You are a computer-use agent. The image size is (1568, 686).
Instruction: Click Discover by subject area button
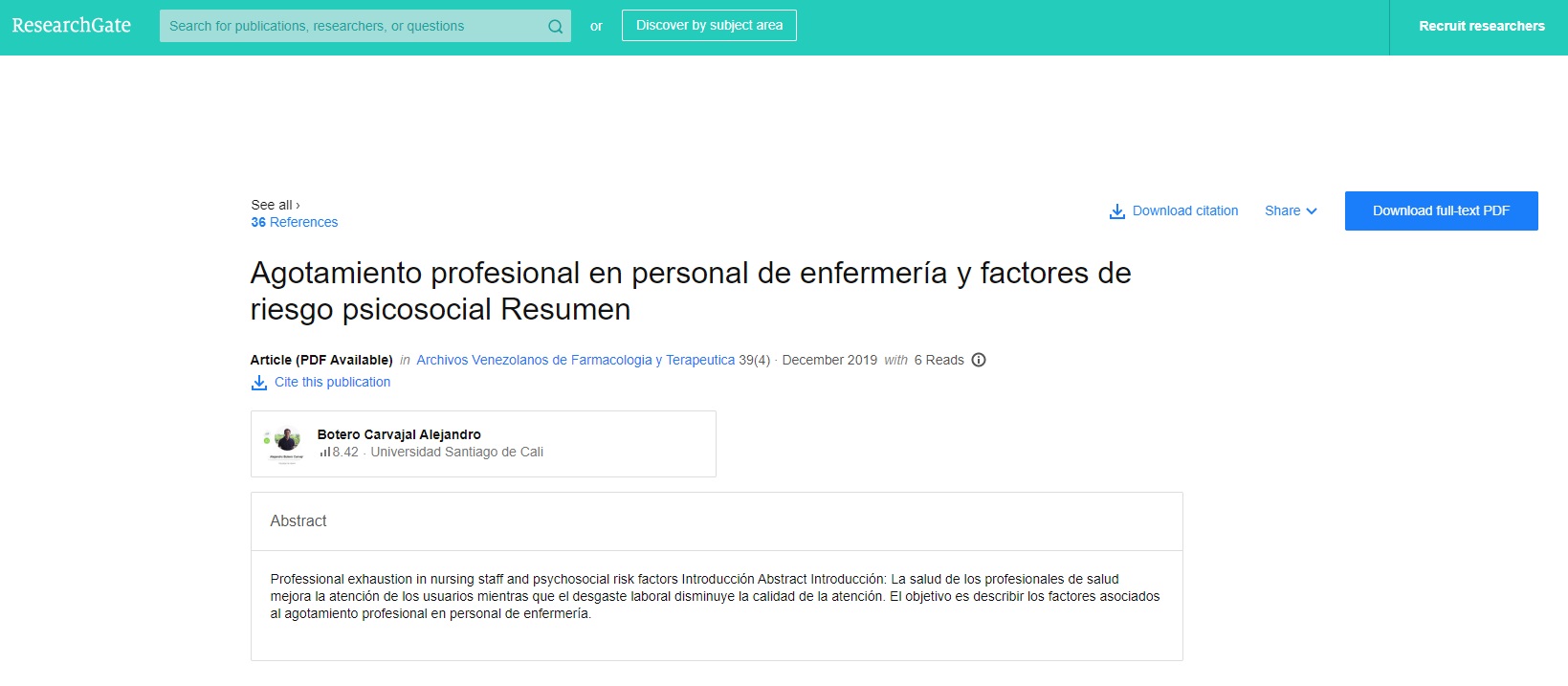(x=709, y=26)
